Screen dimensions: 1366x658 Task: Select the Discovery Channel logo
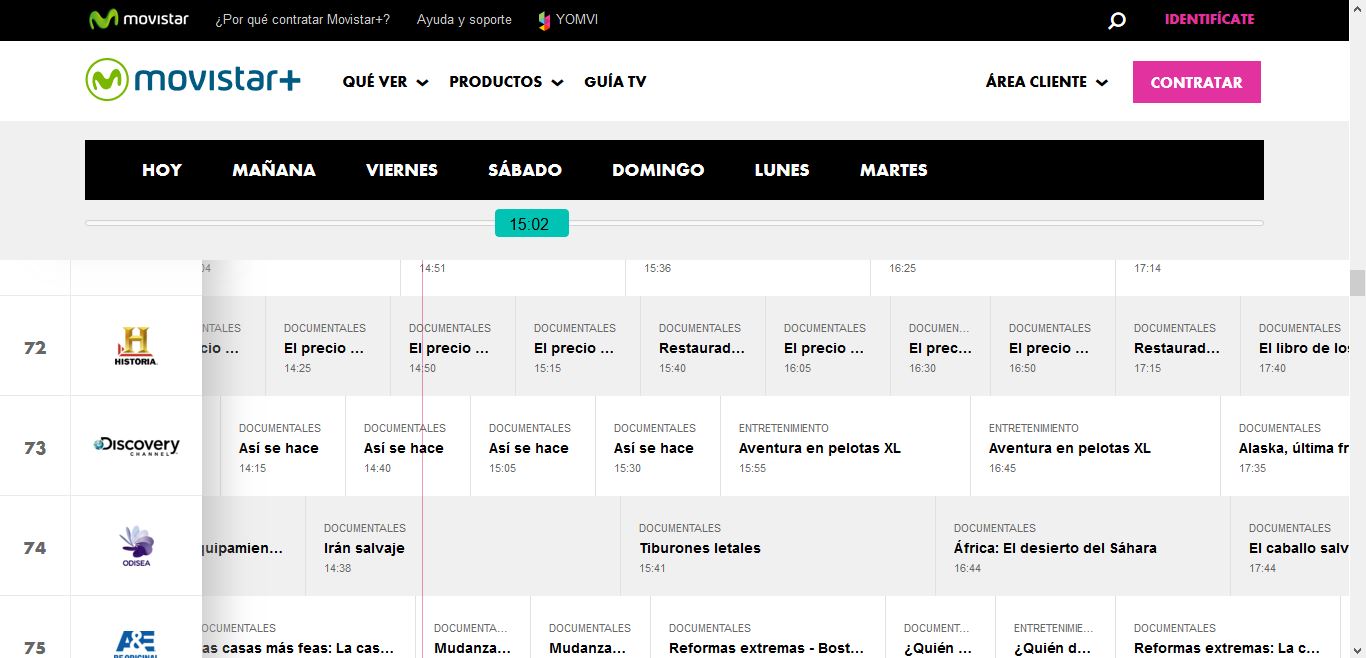click(136, 446)
